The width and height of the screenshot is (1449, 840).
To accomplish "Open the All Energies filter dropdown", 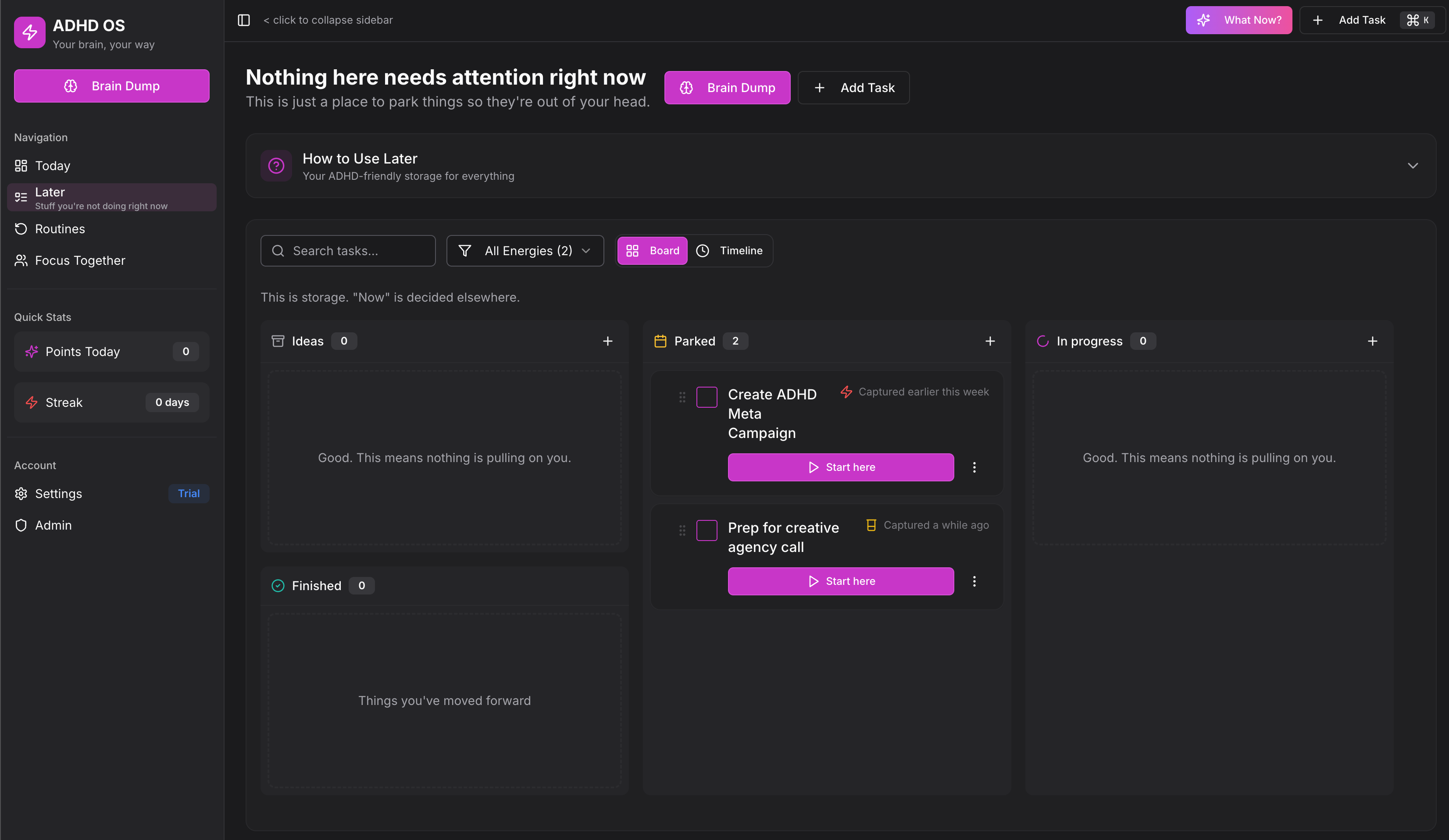I will point(525,251).
